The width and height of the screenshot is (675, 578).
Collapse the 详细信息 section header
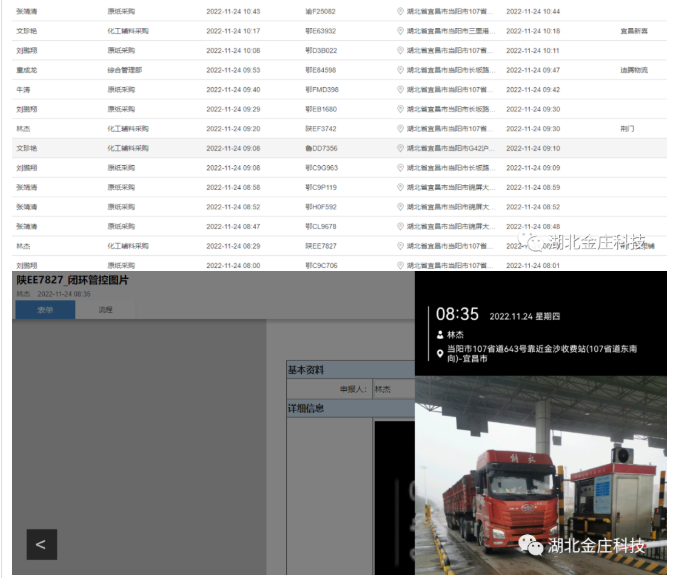tap(350, 408)
